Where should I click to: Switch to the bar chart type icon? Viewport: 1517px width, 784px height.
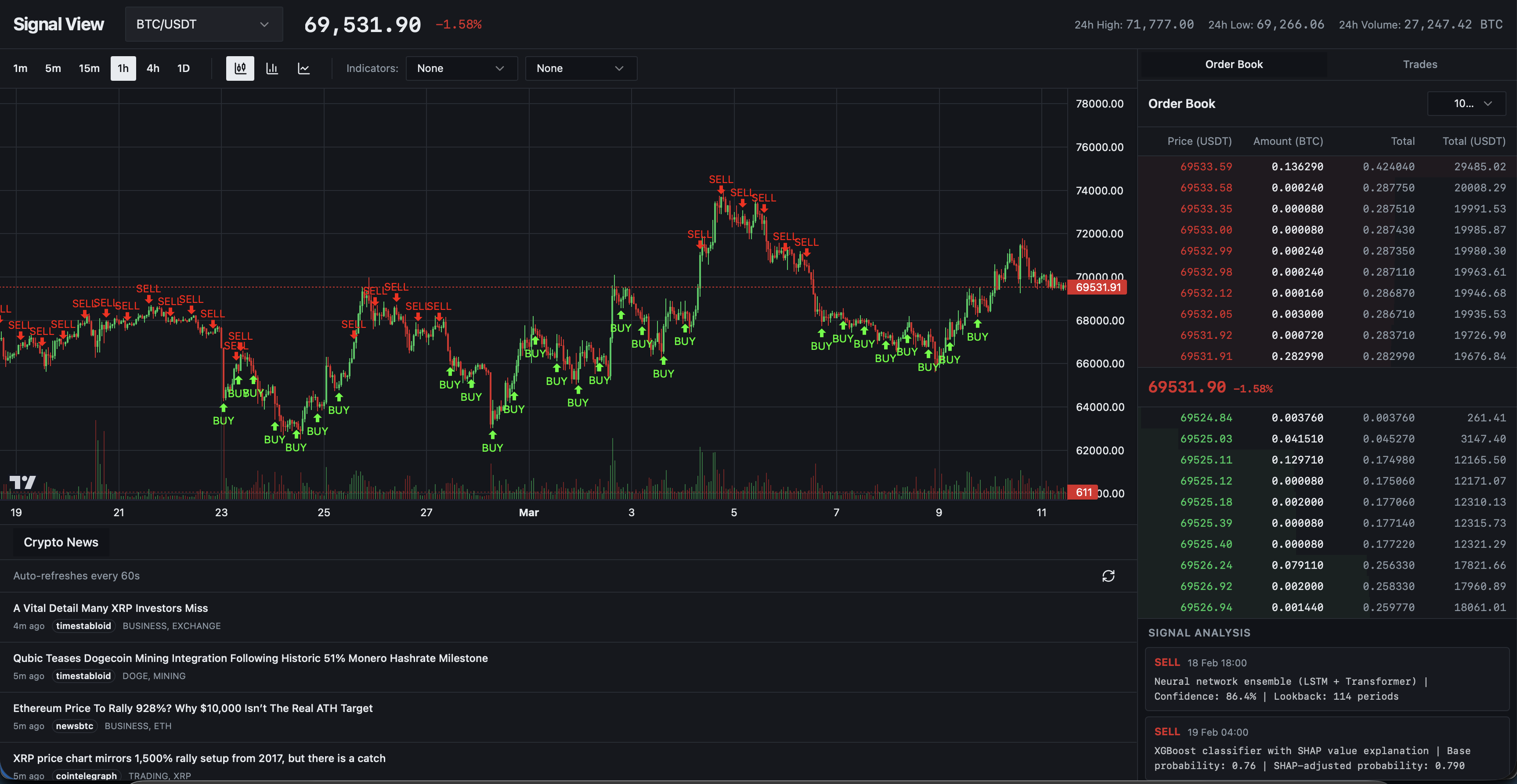pyautogui.click(x=272, y=68)
